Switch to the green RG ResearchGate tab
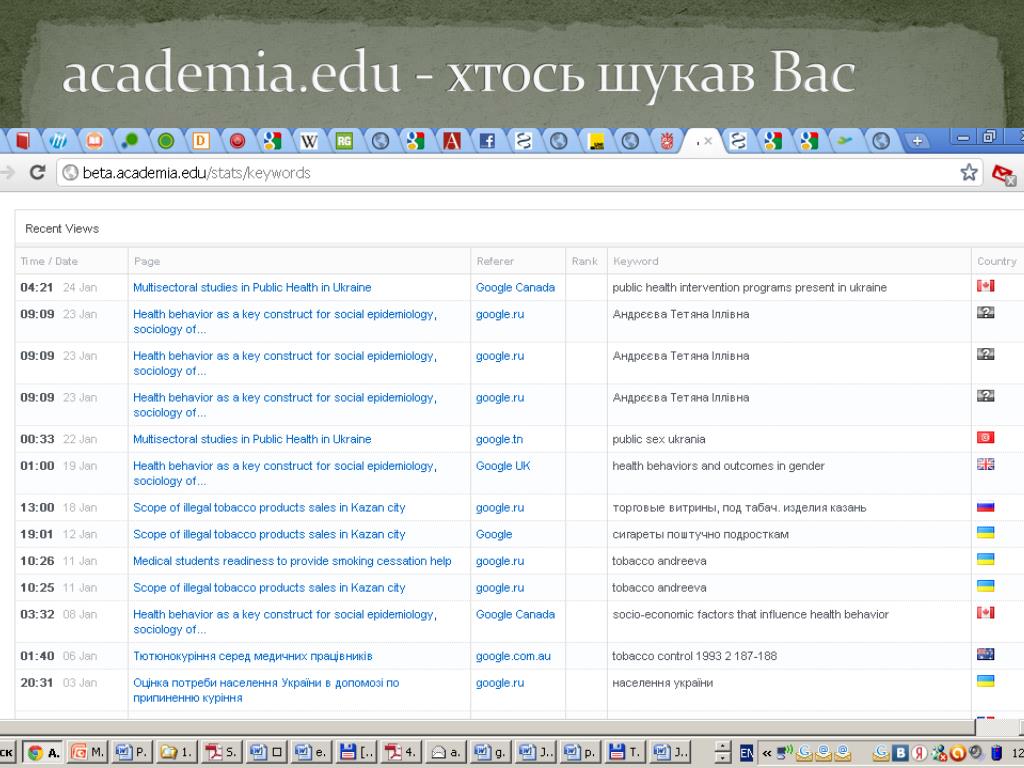This screenshot has height=768, width=1024. tap(344, 140)
